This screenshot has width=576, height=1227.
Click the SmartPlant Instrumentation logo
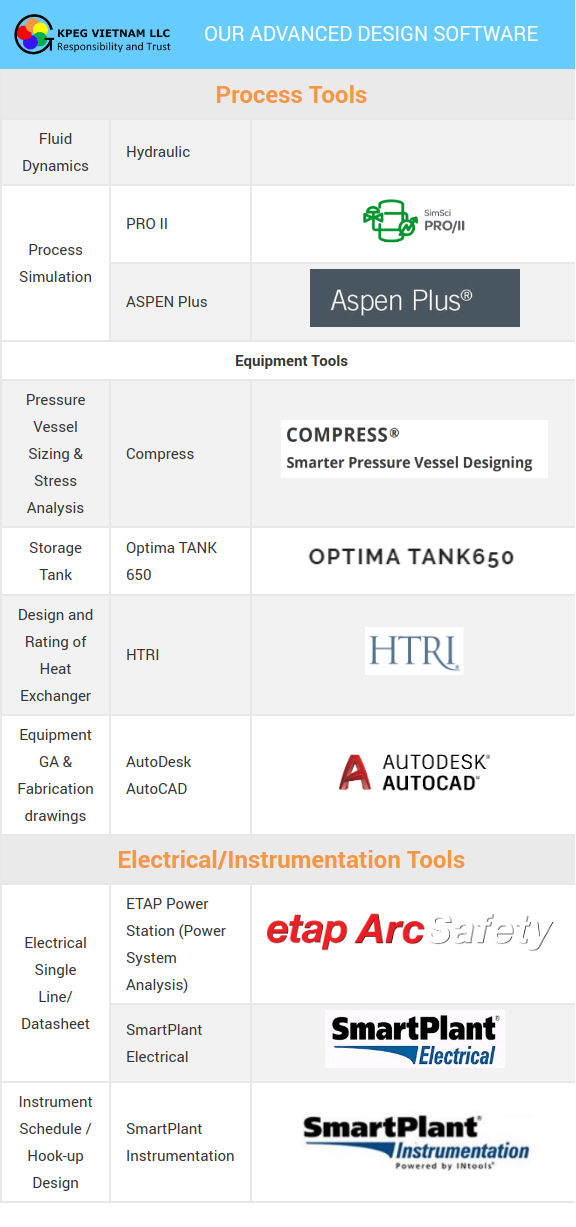point(415,1142)
